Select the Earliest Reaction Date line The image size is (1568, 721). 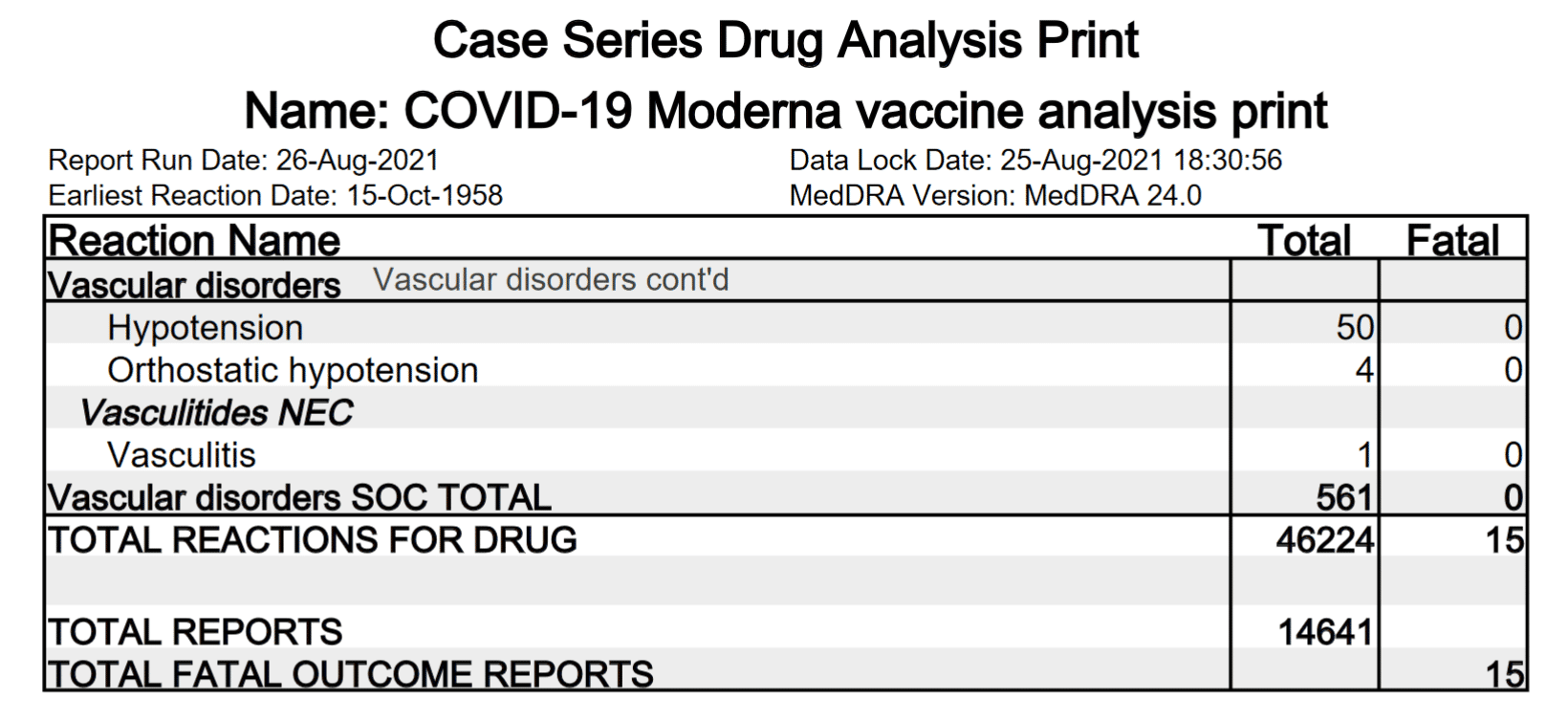point(275,195)
